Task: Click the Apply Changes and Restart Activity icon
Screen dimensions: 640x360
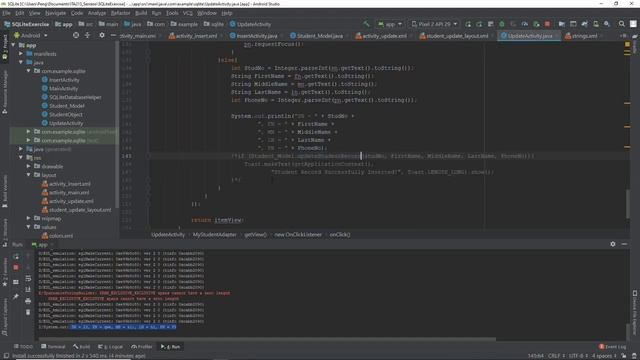Action: (x=479, y=24)
